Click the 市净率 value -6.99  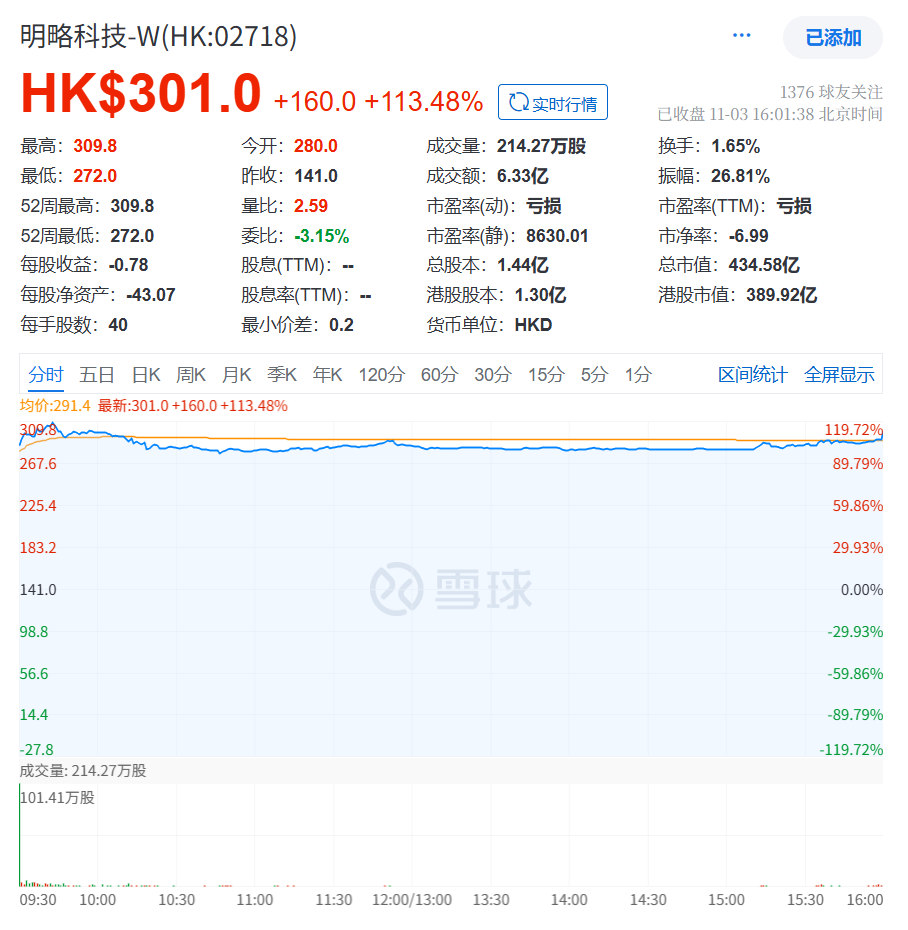point(748,236)
